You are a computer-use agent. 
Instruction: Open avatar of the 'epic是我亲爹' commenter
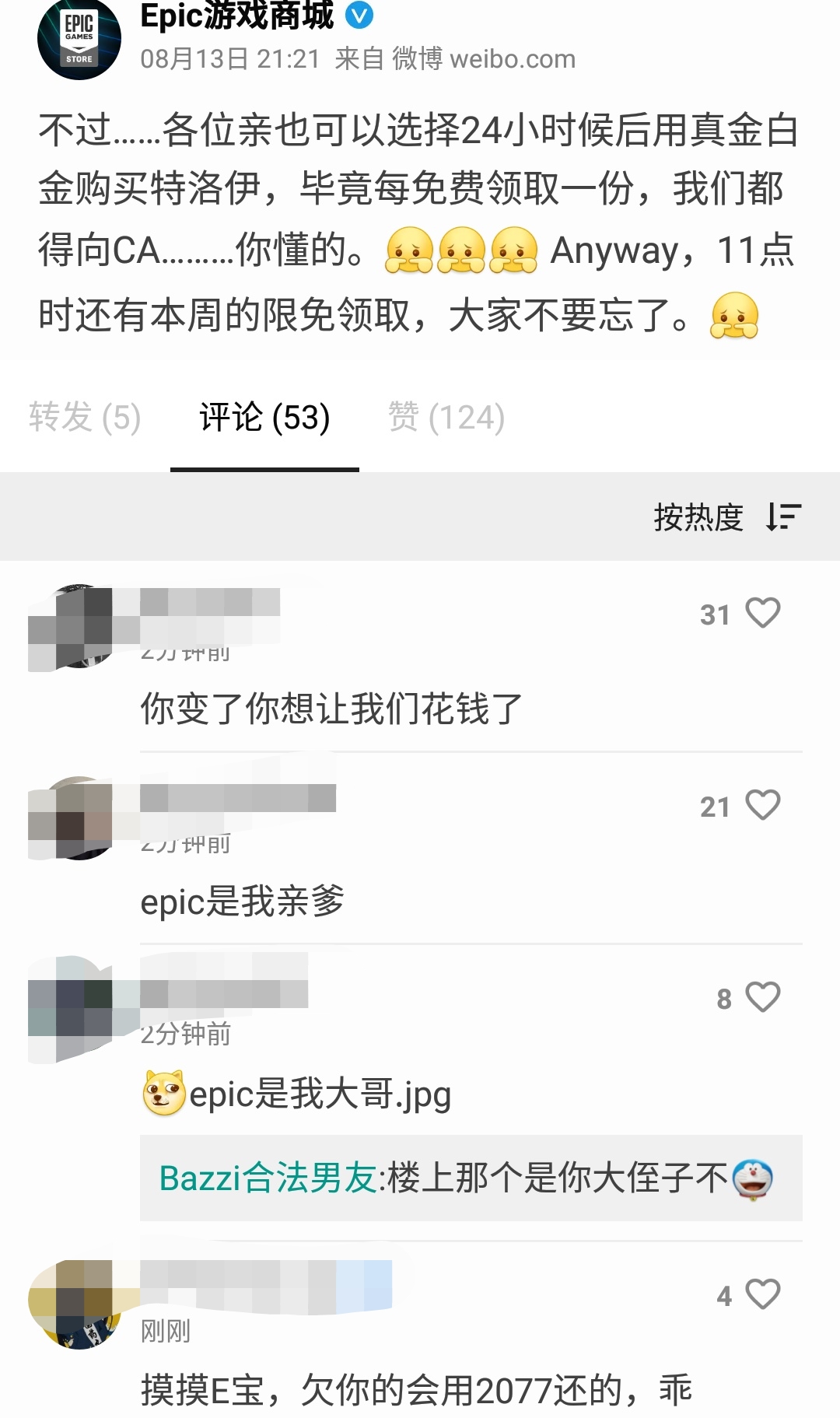pyautogui.click(x=79, y=818)
